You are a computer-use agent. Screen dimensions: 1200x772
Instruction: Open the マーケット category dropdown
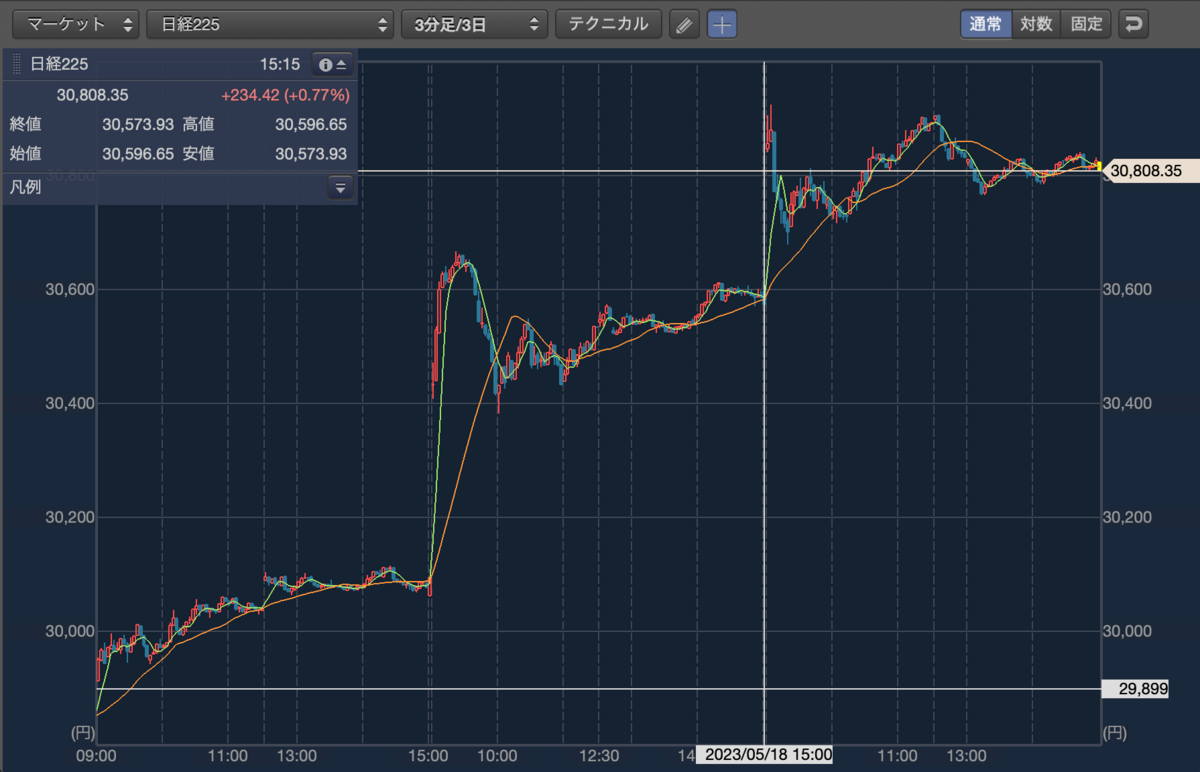76,24
